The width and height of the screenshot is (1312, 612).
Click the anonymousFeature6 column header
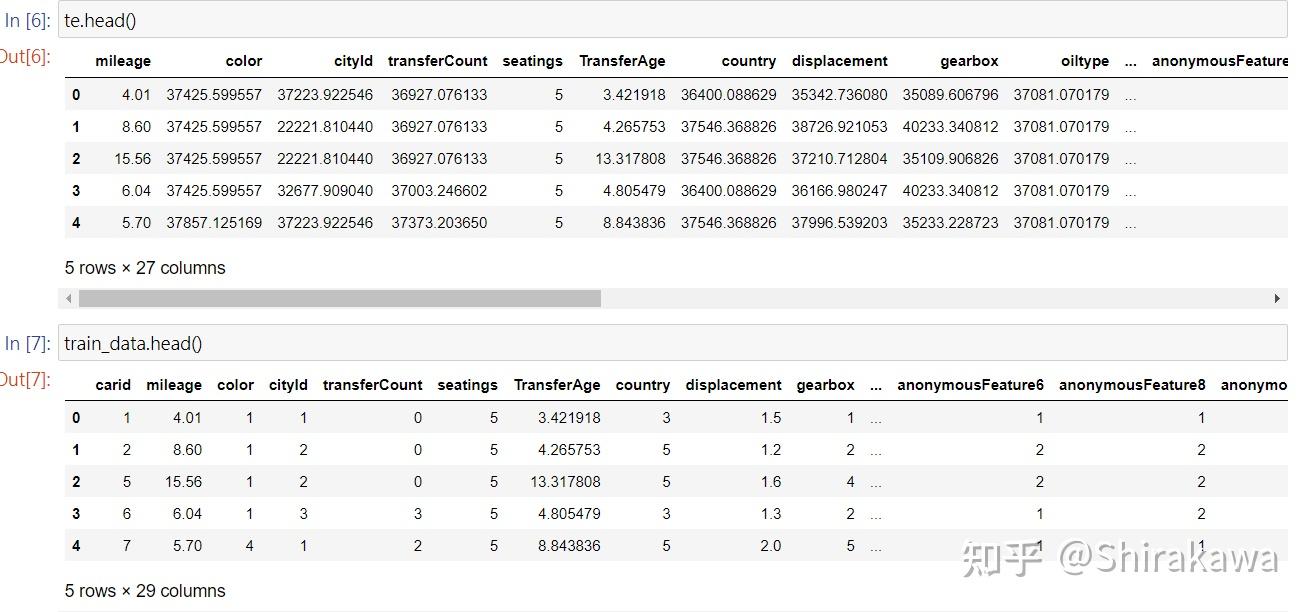coord(970,385)
